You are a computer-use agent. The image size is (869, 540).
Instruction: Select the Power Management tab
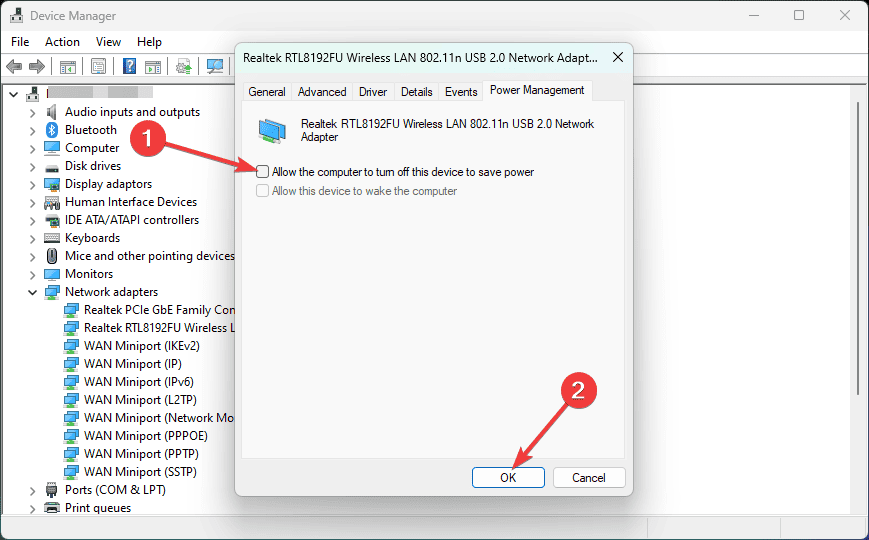(x=537, y=90)
